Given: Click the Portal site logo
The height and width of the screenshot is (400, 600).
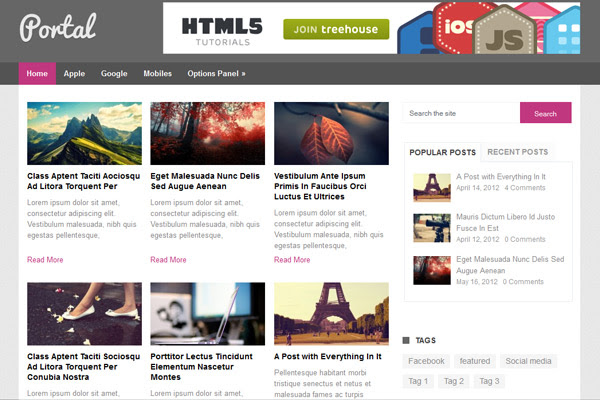Looking at the screenshot, I should click(x=58, y=28).
